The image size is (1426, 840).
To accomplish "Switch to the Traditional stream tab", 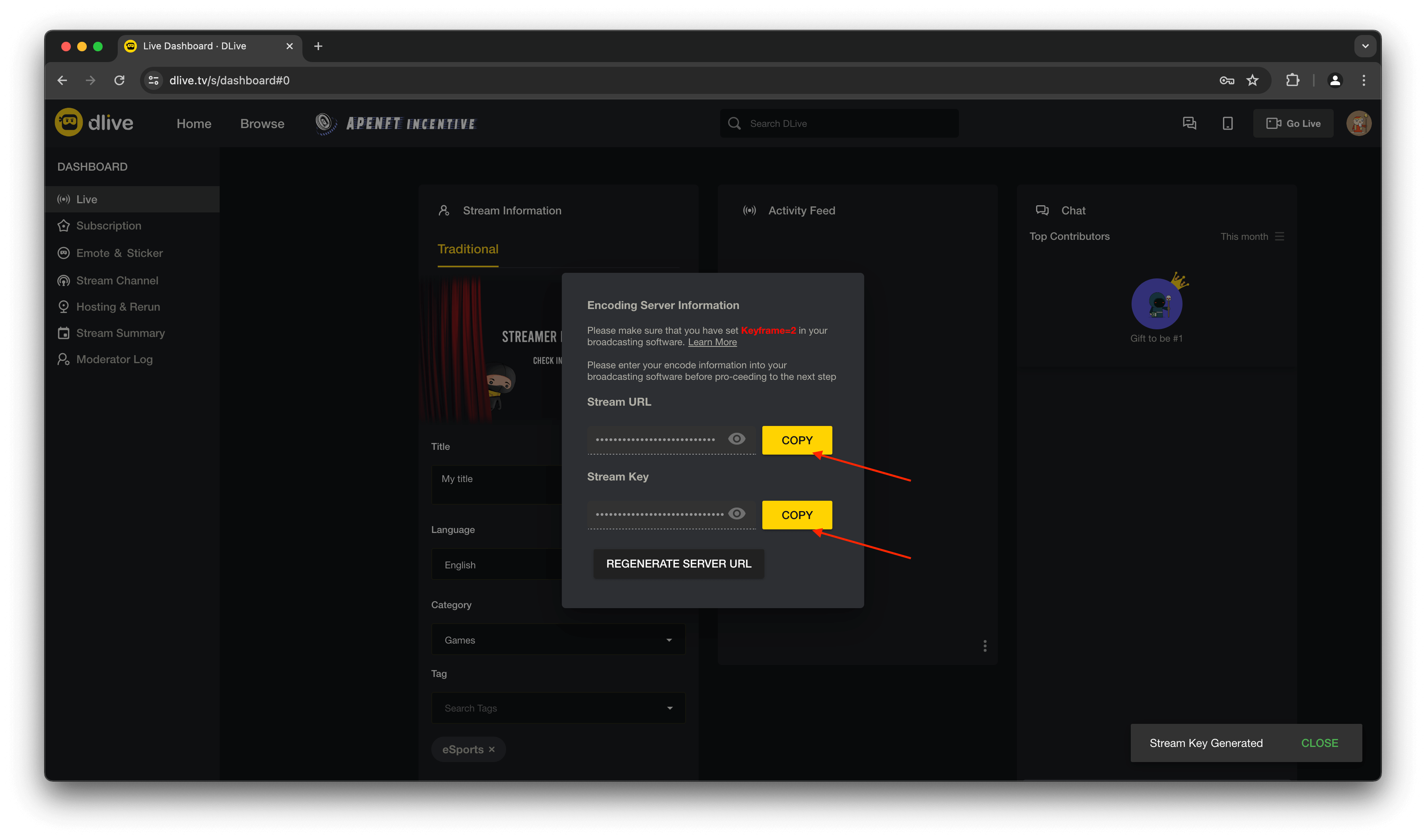I will 468,249.
